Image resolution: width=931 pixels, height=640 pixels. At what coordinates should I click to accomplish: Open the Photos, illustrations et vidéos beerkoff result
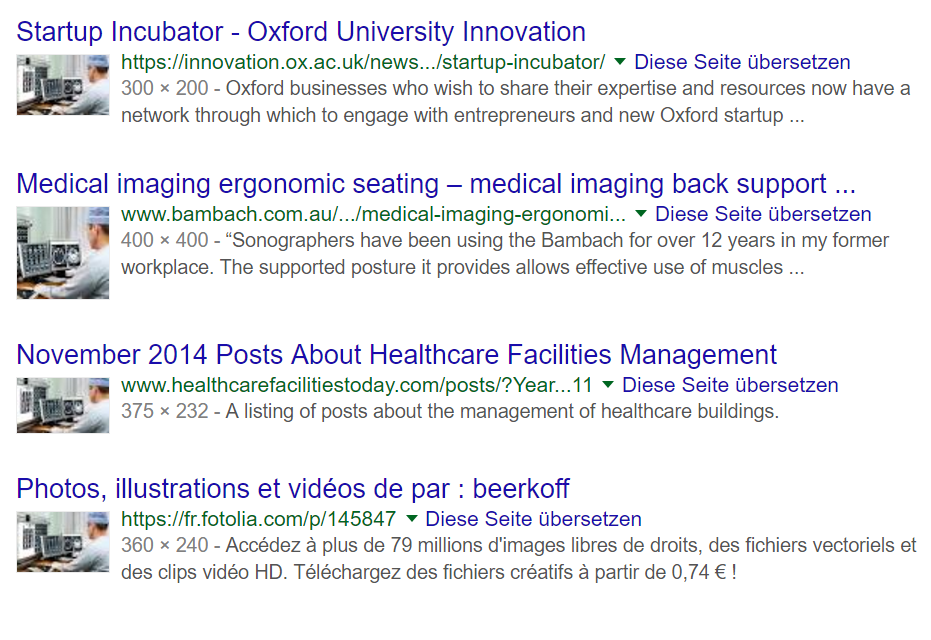293,489
